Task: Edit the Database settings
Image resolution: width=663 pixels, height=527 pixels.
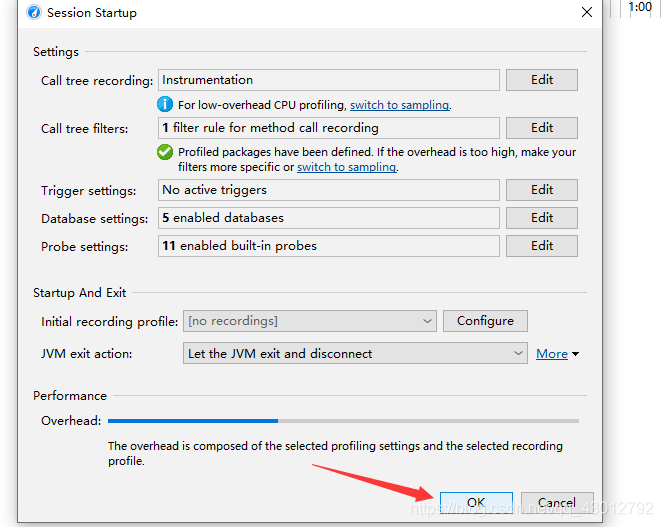Action: coord(542,218)
